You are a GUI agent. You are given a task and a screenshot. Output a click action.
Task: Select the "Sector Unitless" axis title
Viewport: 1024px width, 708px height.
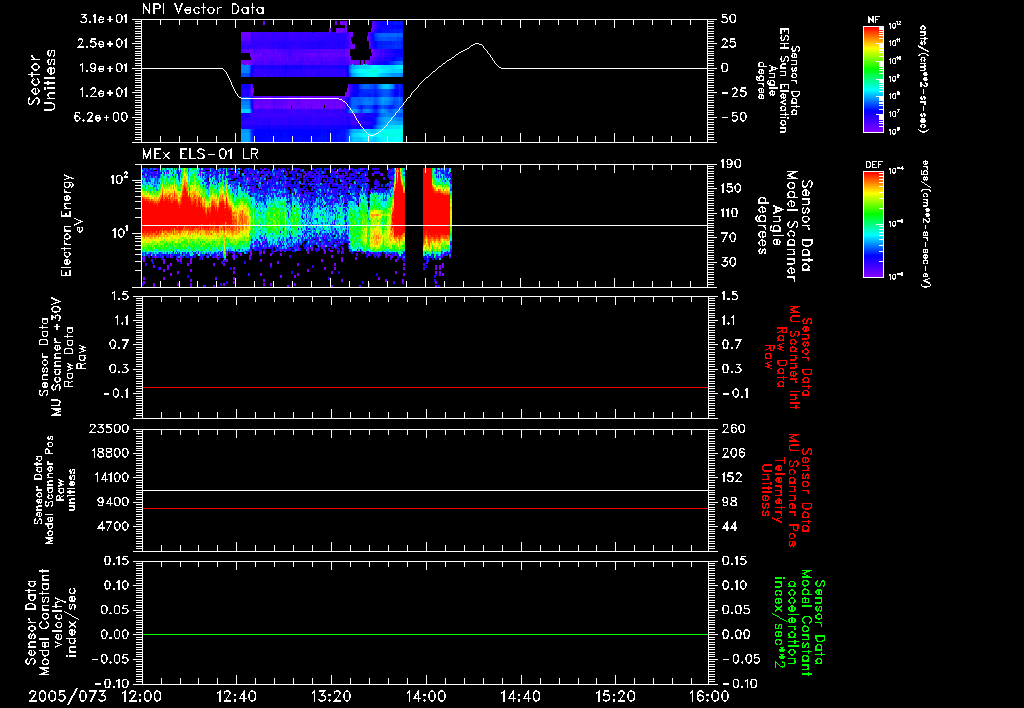[41, 80]
